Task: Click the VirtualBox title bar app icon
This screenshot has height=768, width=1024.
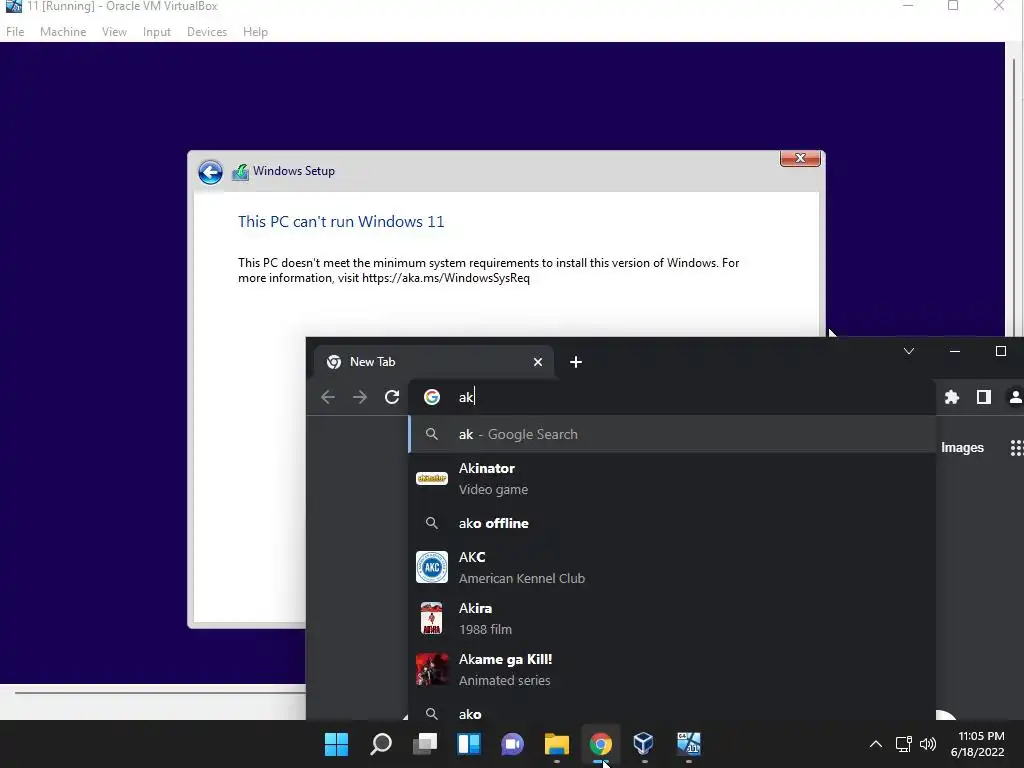Action: coord(13,6)
